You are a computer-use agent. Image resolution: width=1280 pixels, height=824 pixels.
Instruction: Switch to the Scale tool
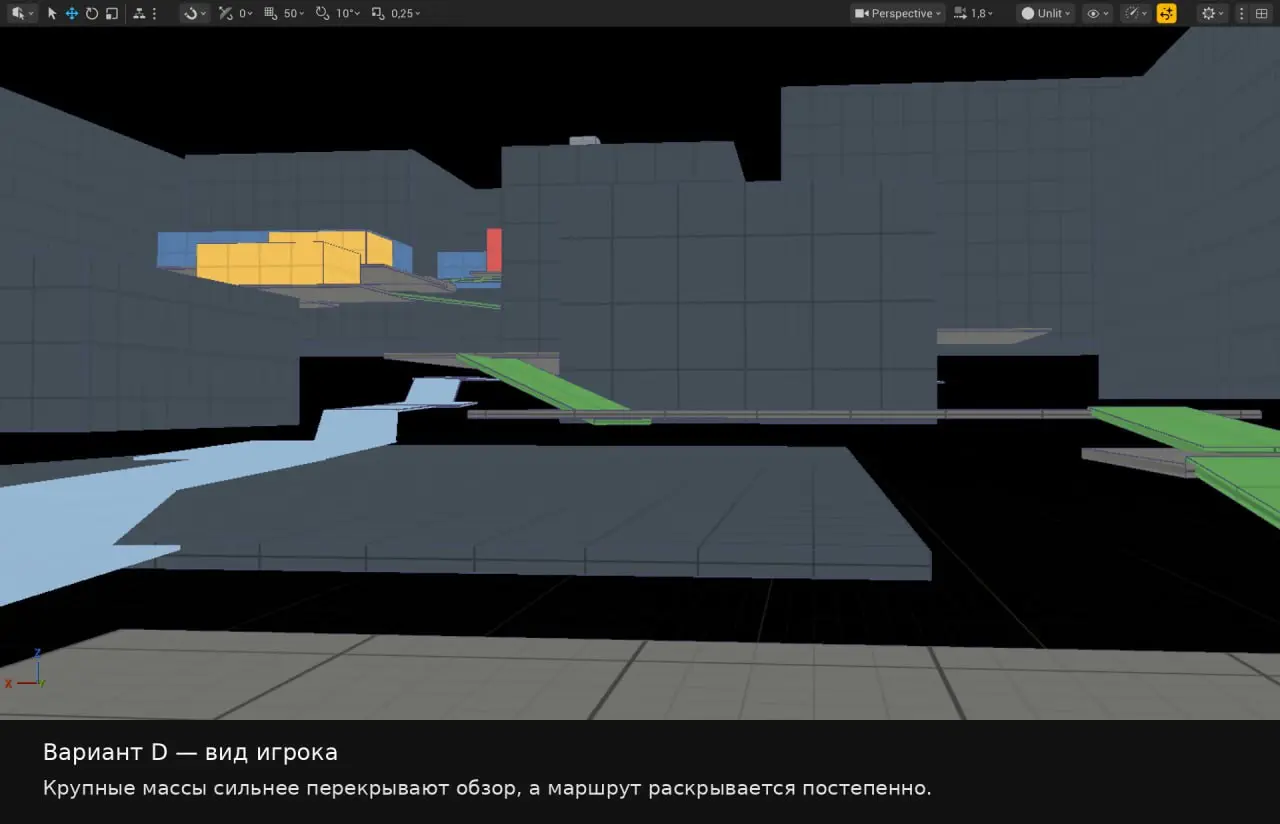point(111,13)
